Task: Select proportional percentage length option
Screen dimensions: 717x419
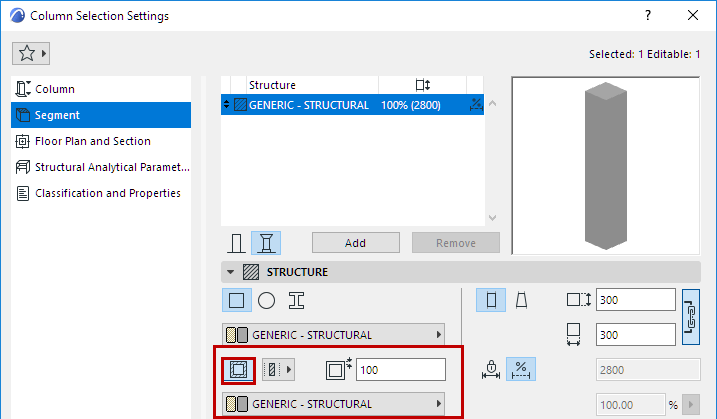Action: pos(521,370)
